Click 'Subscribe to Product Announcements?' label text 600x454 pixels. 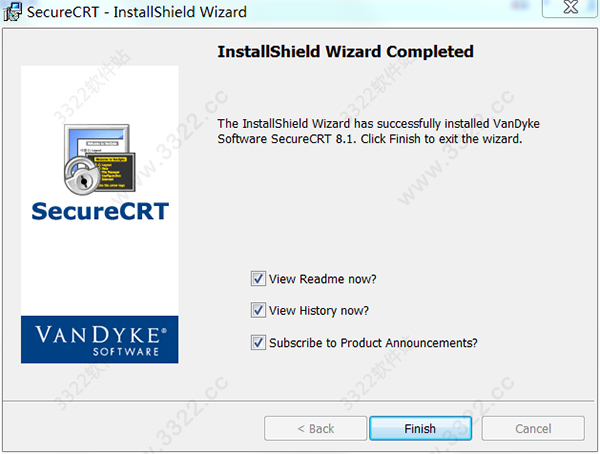tap(373, 343)
